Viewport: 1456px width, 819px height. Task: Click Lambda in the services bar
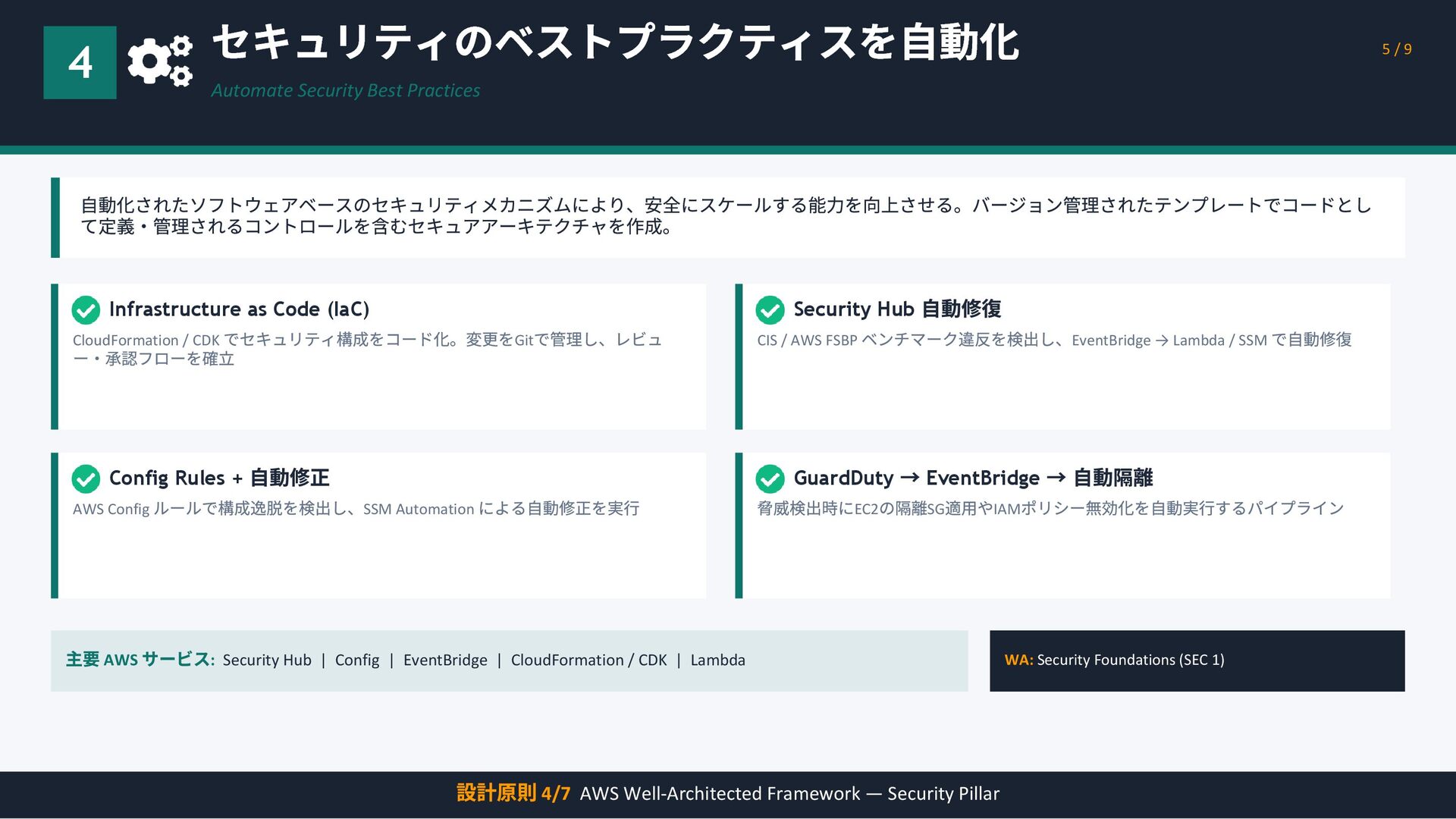point(717,661)
